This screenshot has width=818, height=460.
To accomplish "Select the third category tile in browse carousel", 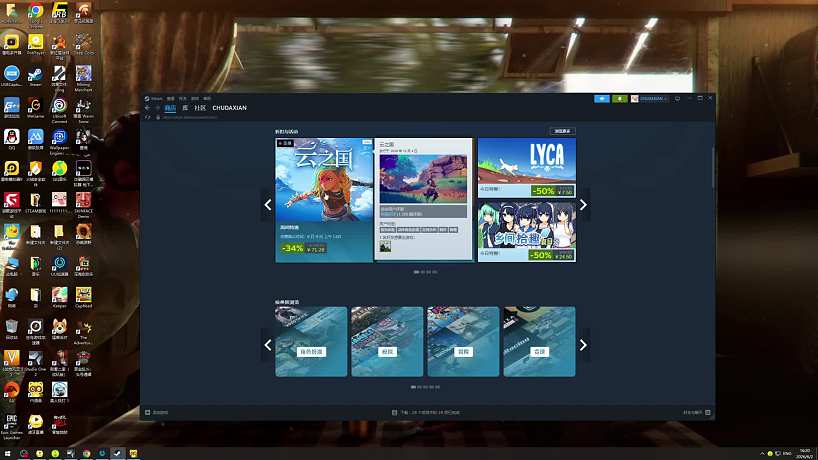I will (463, 342).
